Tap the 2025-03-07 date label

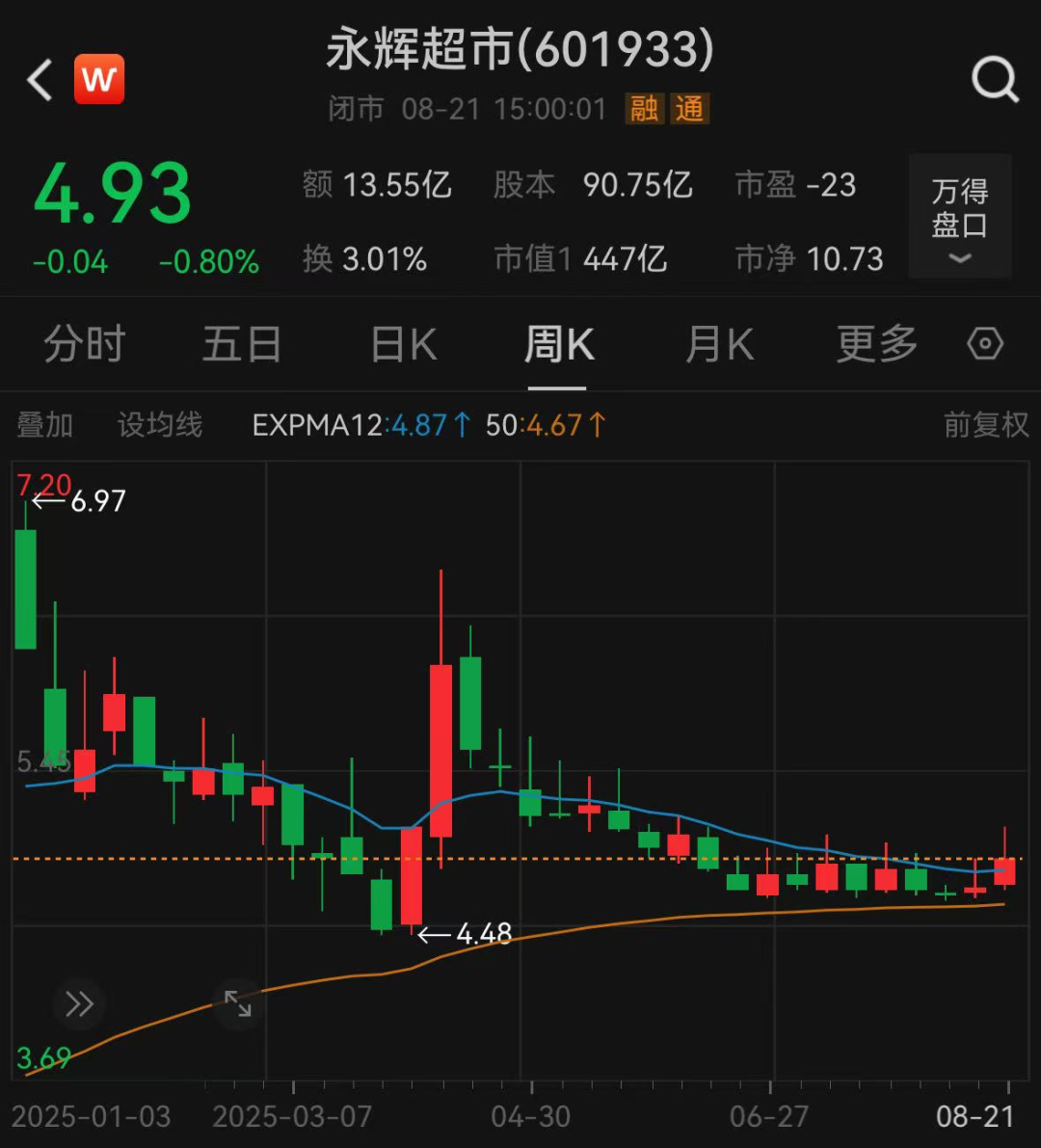point(292,1117)
